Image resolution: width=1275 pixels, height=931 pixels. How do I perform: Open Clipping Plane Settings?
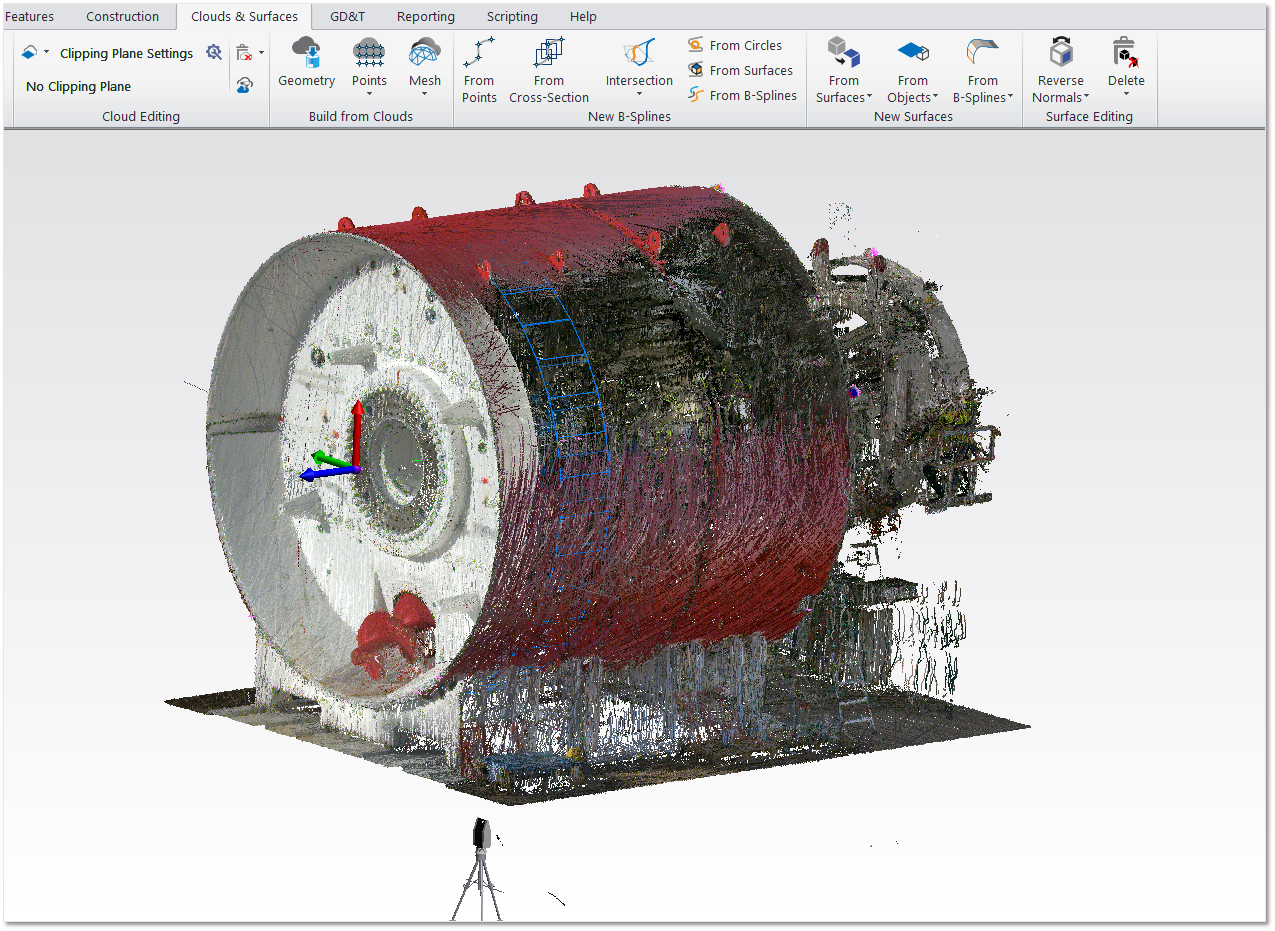(126, 53)
